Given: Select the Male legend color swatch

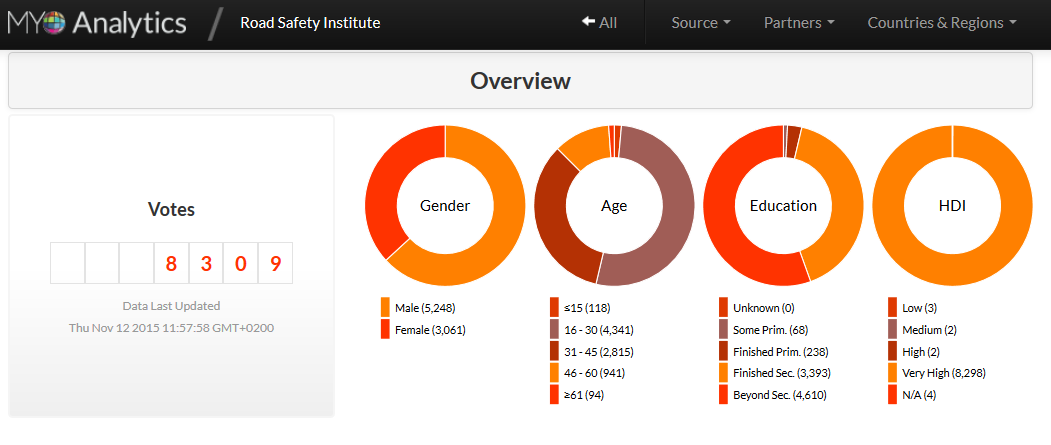Looking at the screenshot, I should pyautogui.click(x=385, y=308).
